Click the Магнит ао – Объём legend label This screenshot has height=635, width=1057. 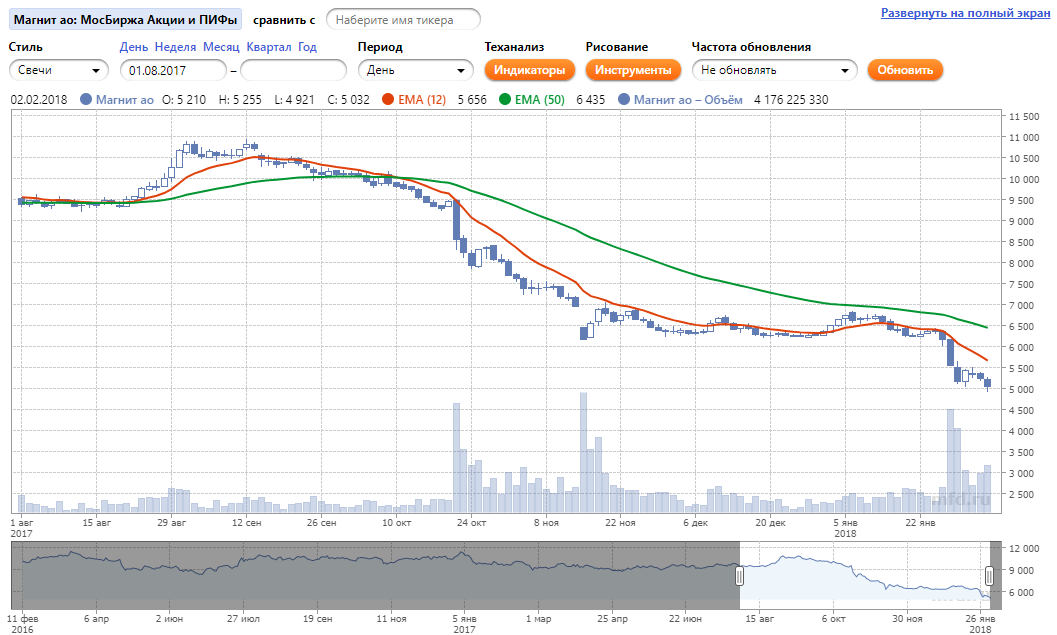(x=688, y=100)
